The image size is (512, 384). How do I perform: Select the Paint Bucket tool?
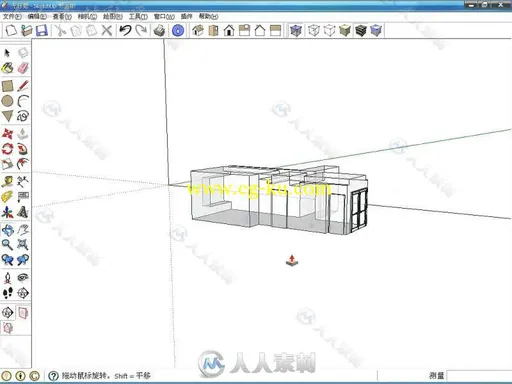[7, 68]
